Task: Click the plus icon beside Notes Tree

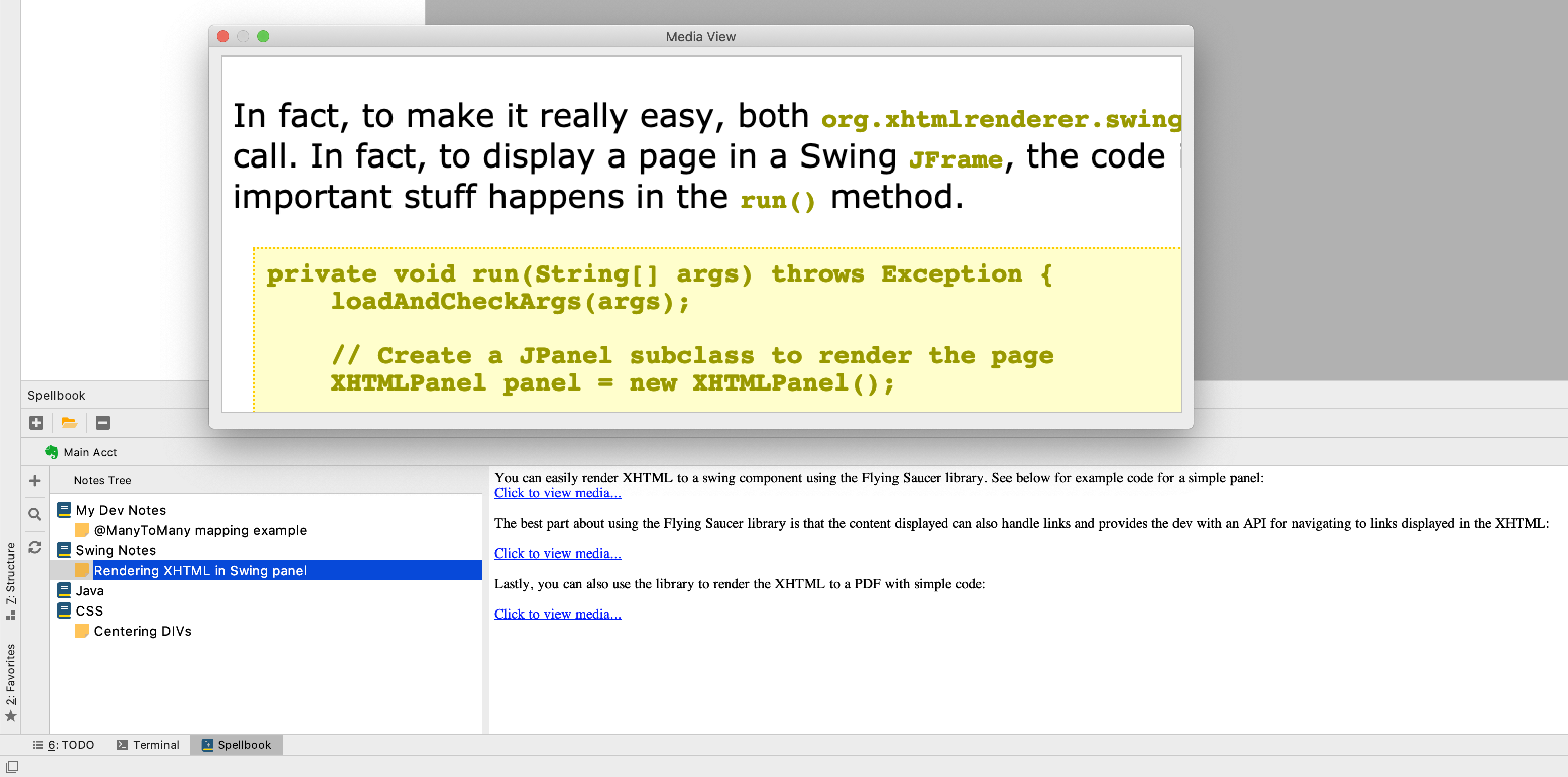Action: (x=35, y=480)
